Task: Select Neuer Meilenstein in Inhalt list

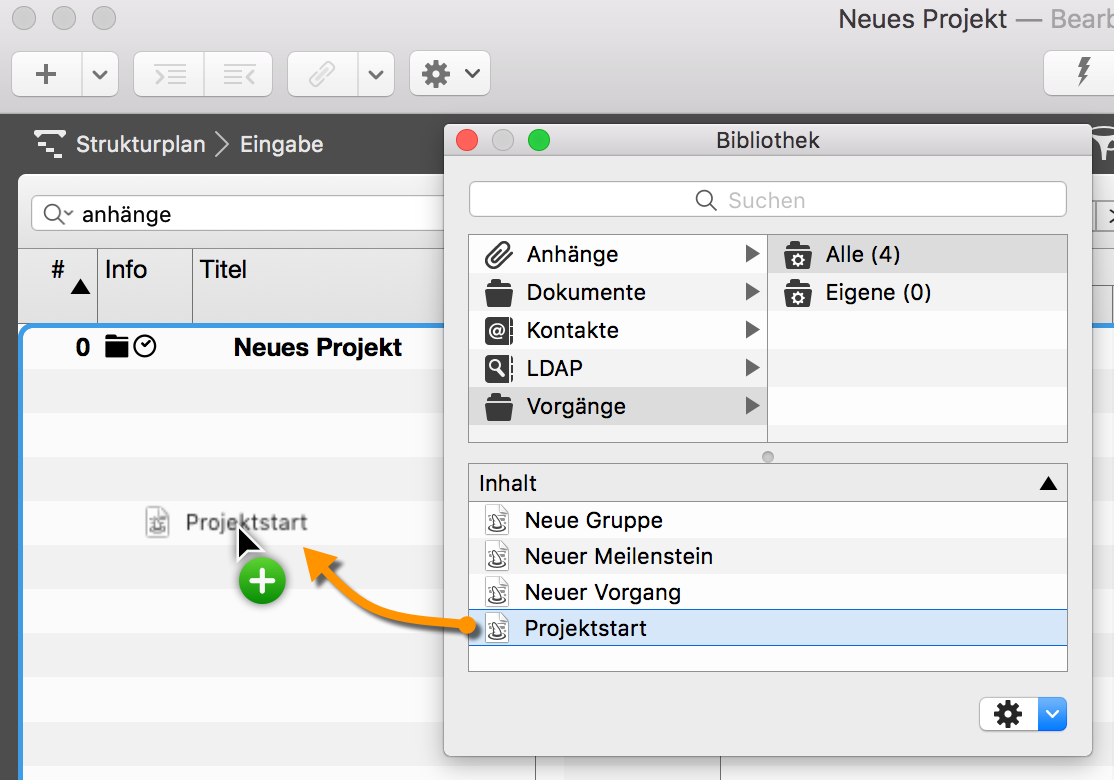Action: click(x=618, y=557)
